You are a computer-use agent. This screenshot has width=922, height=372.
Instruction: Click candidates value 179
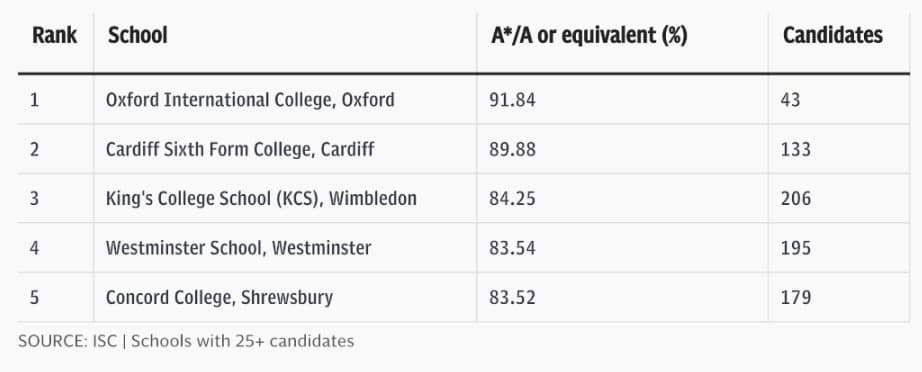click(x=796, y=297)
